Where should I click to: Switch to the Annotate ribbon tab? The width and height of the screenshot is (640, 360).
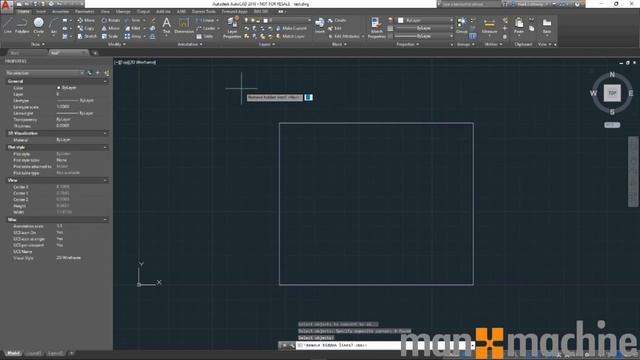pos(60,11)
